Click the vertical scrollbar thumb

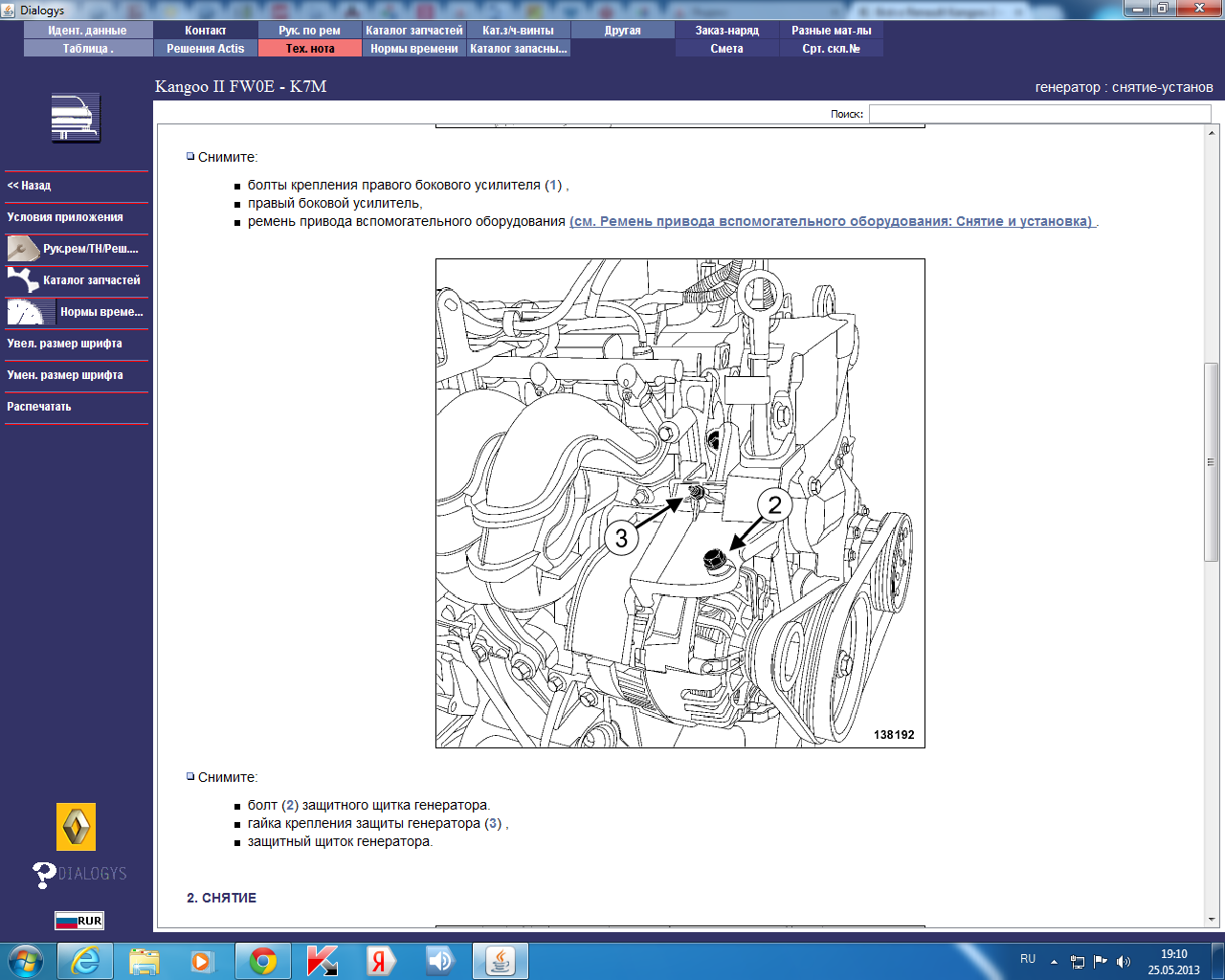(1212, 462)
